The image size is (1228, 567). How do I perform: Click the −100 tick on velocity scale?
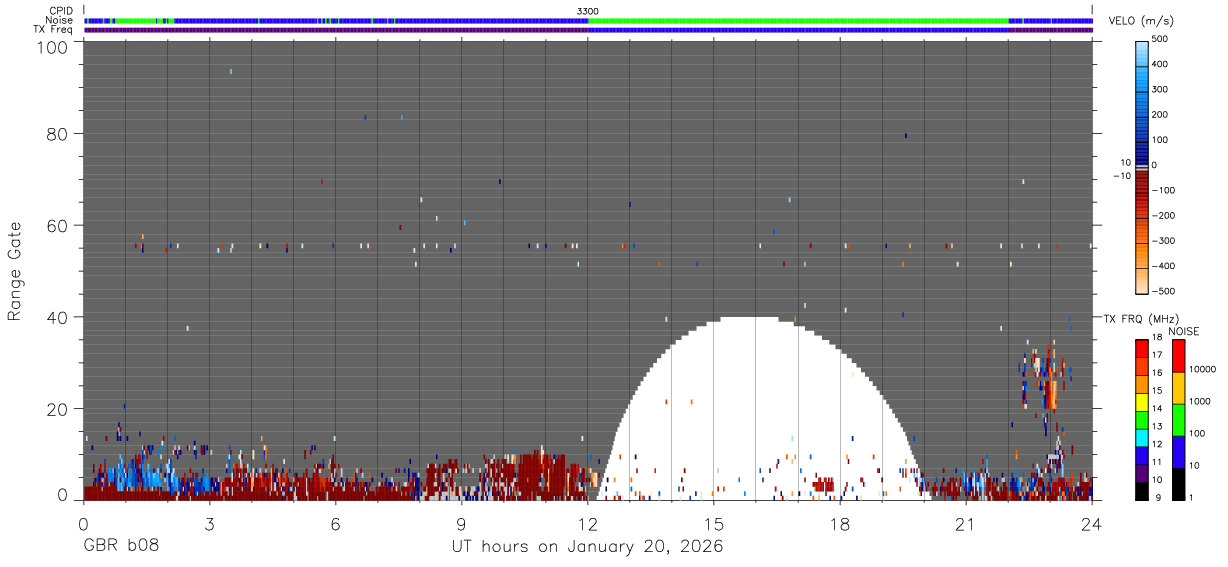pyautogui.click(x=1164, y=190)
